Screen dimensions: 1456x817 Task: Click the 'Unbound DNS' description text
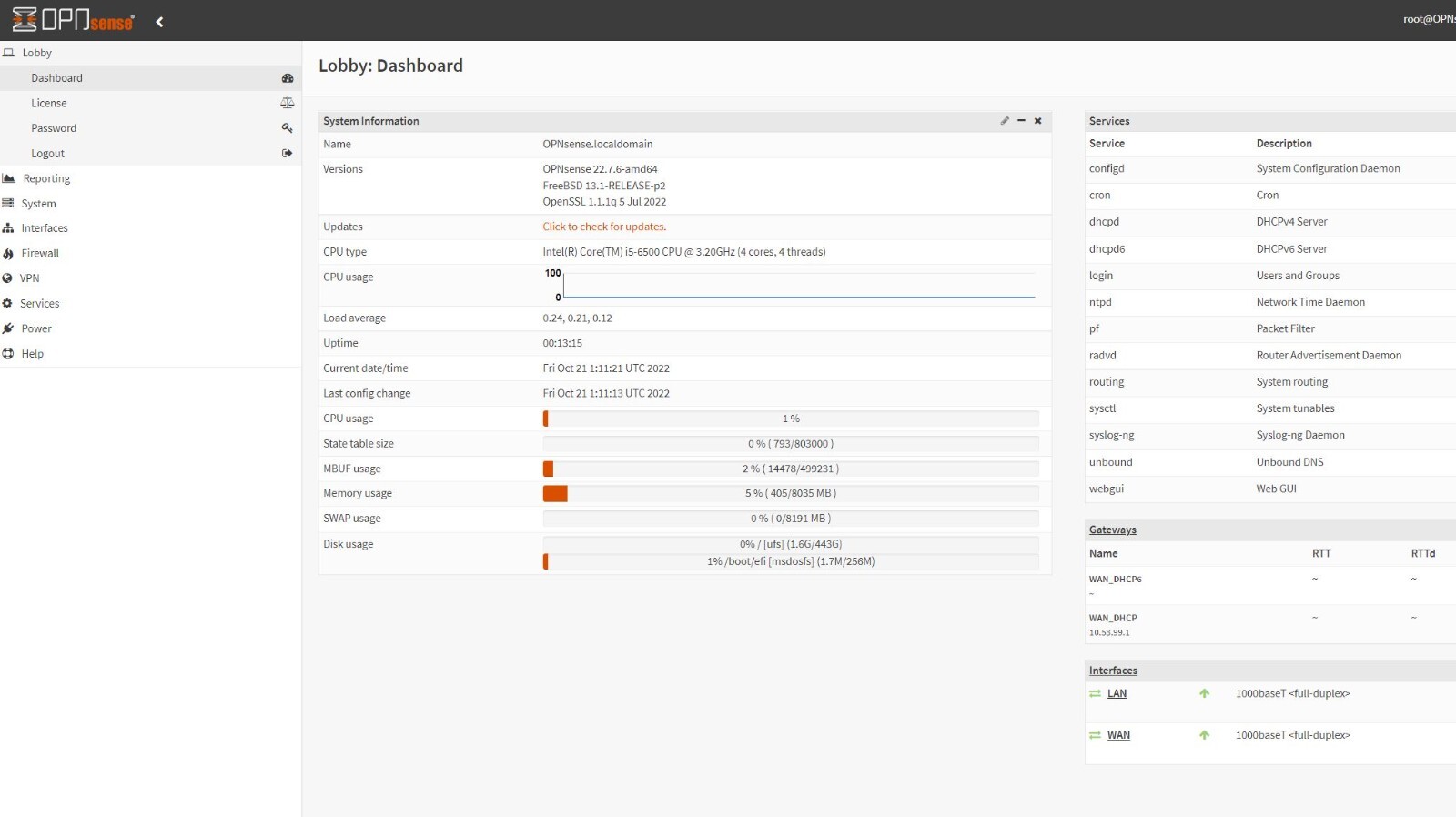tap(1289, 462)
